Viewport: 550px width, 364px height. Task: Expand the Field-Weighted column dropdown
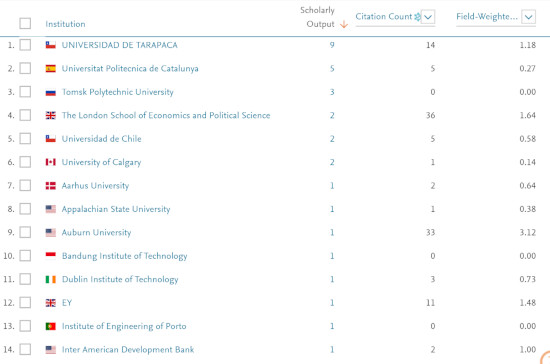point(529,17)
